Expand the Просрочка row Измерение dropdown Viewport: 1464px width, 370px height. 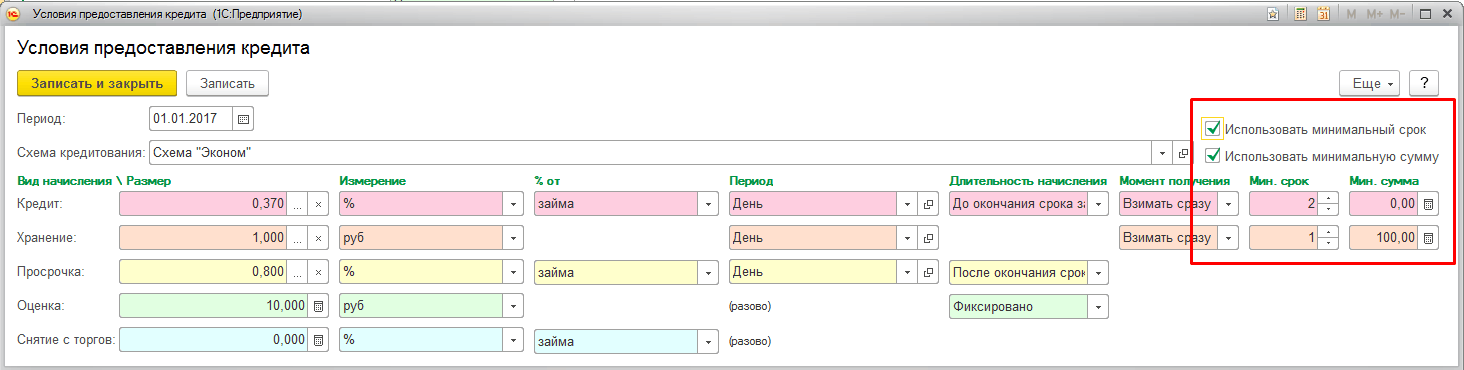pos(514,272)
